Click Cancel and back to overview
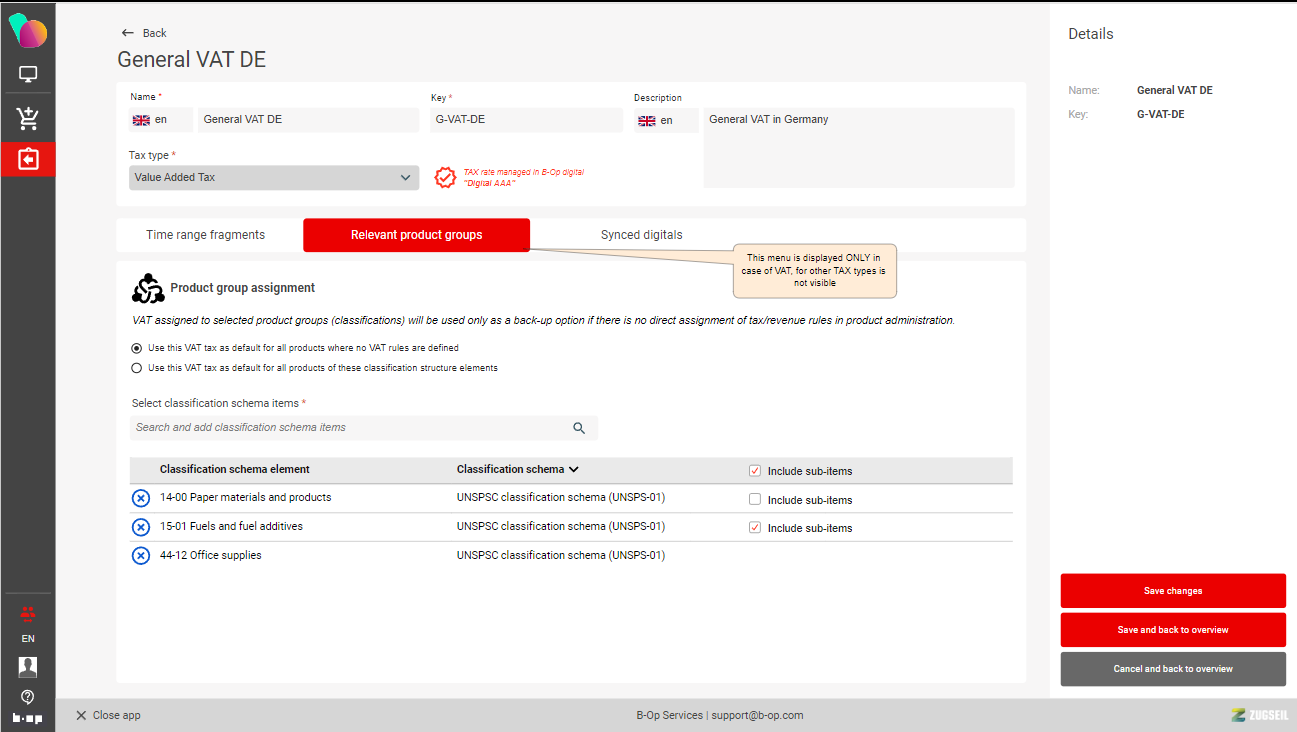This screenshot has width=1297, height=732. tap(1173, 669)
